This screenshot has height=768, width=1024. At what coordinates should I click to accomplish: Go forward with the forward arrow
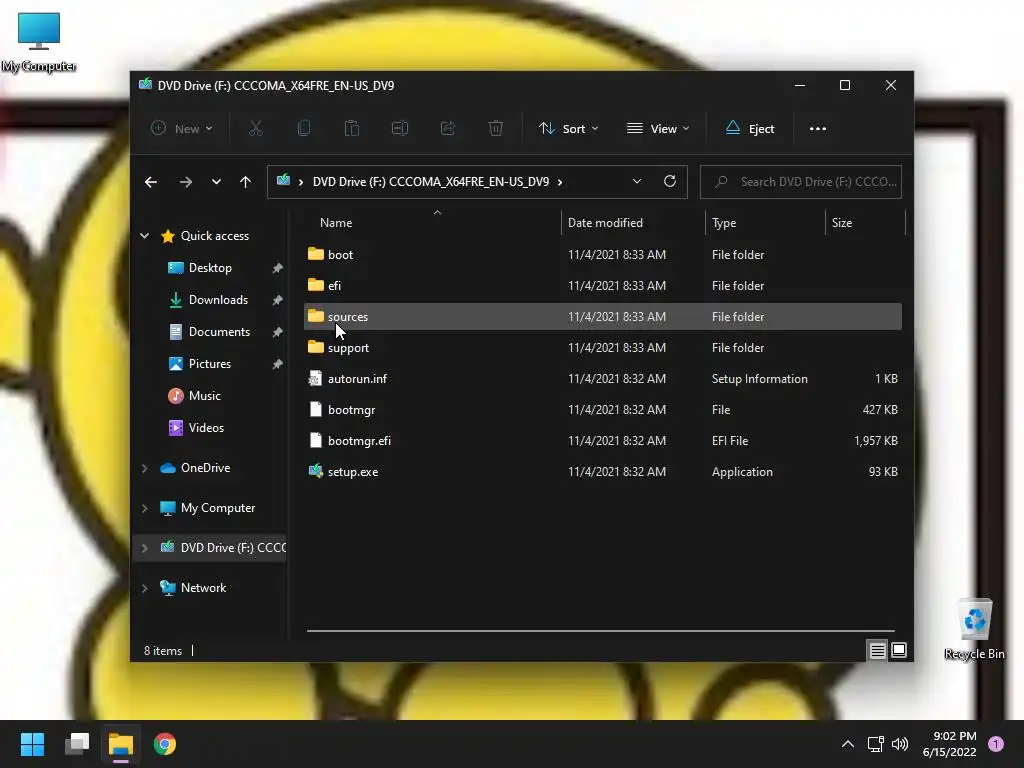[x=186, y=182]
